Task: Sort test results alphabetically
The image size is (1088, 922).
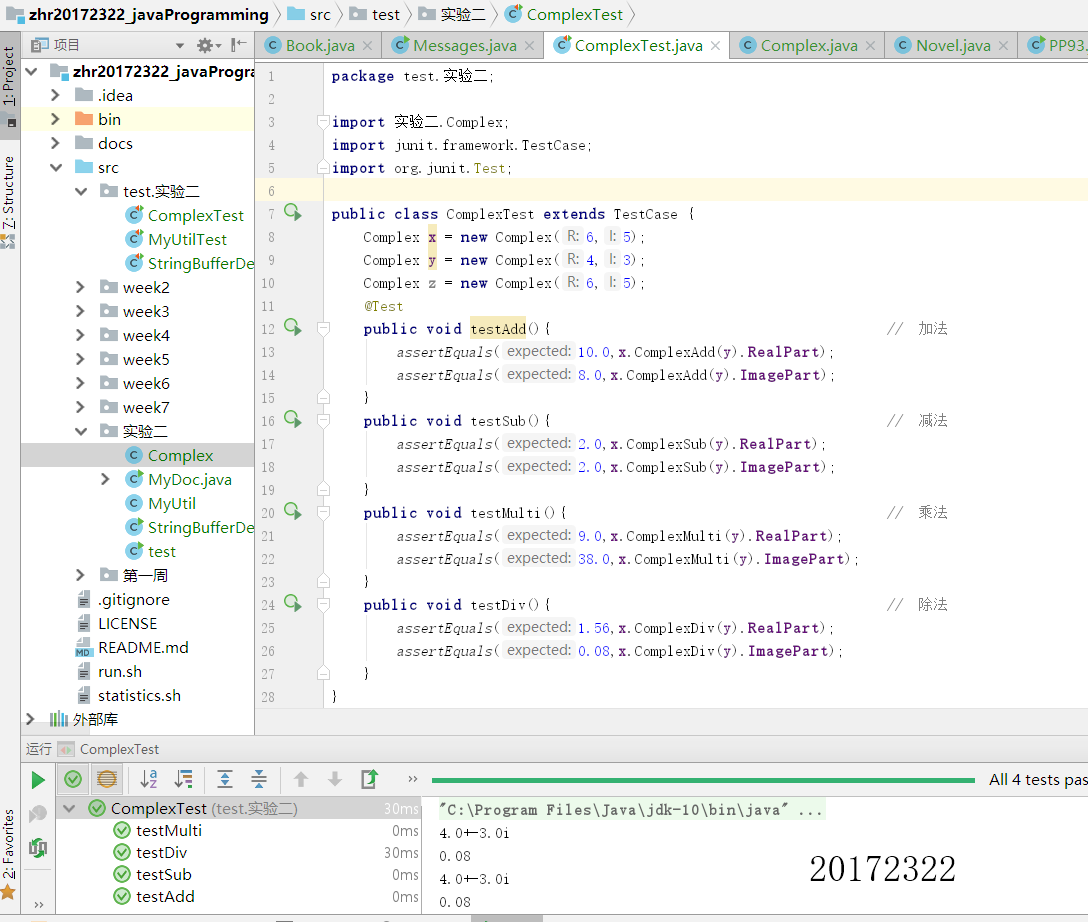Action: 149,780
